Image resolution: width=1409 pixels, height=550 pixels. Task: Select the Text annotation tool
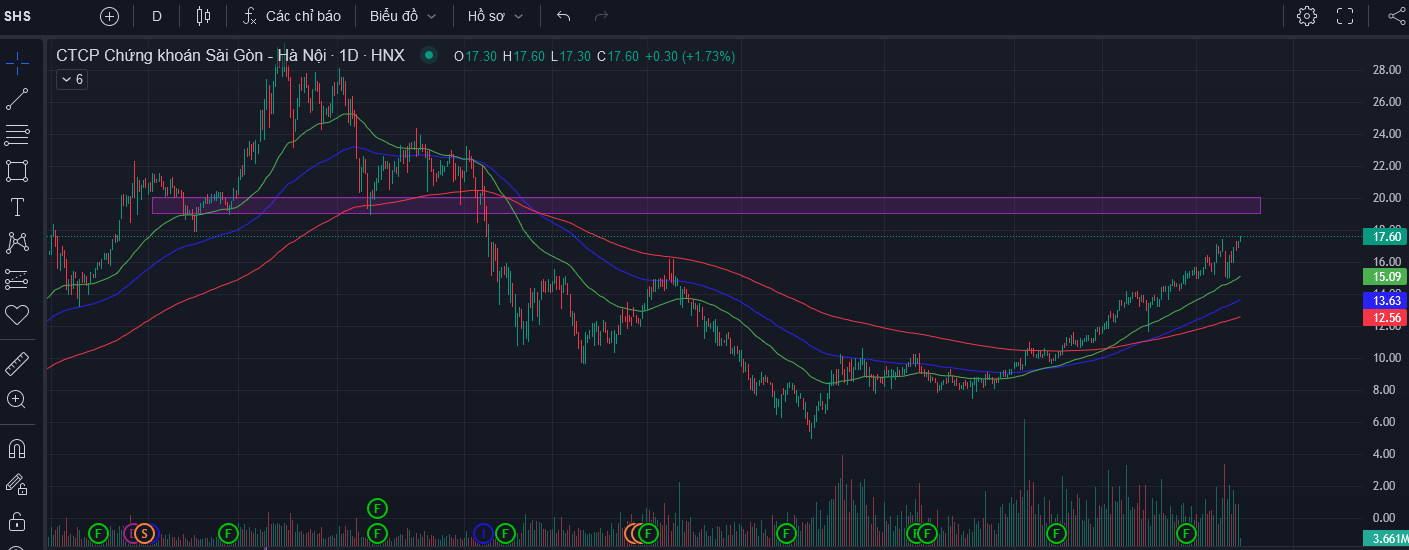(x=17, y=207)
